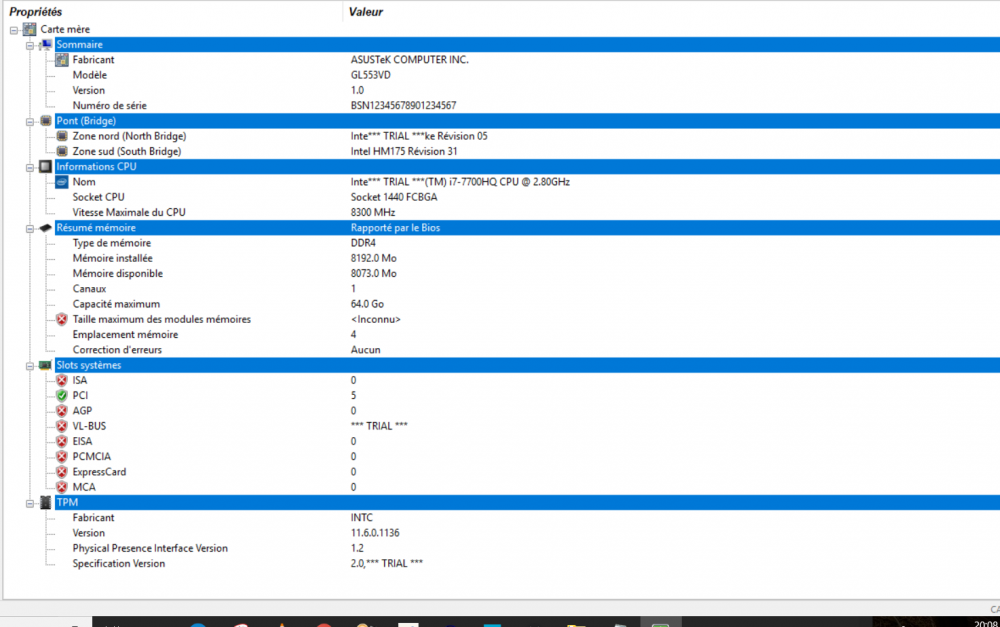Click the TPM chip icon
The image size is (1000, 627).
click(x=45, y=503)
